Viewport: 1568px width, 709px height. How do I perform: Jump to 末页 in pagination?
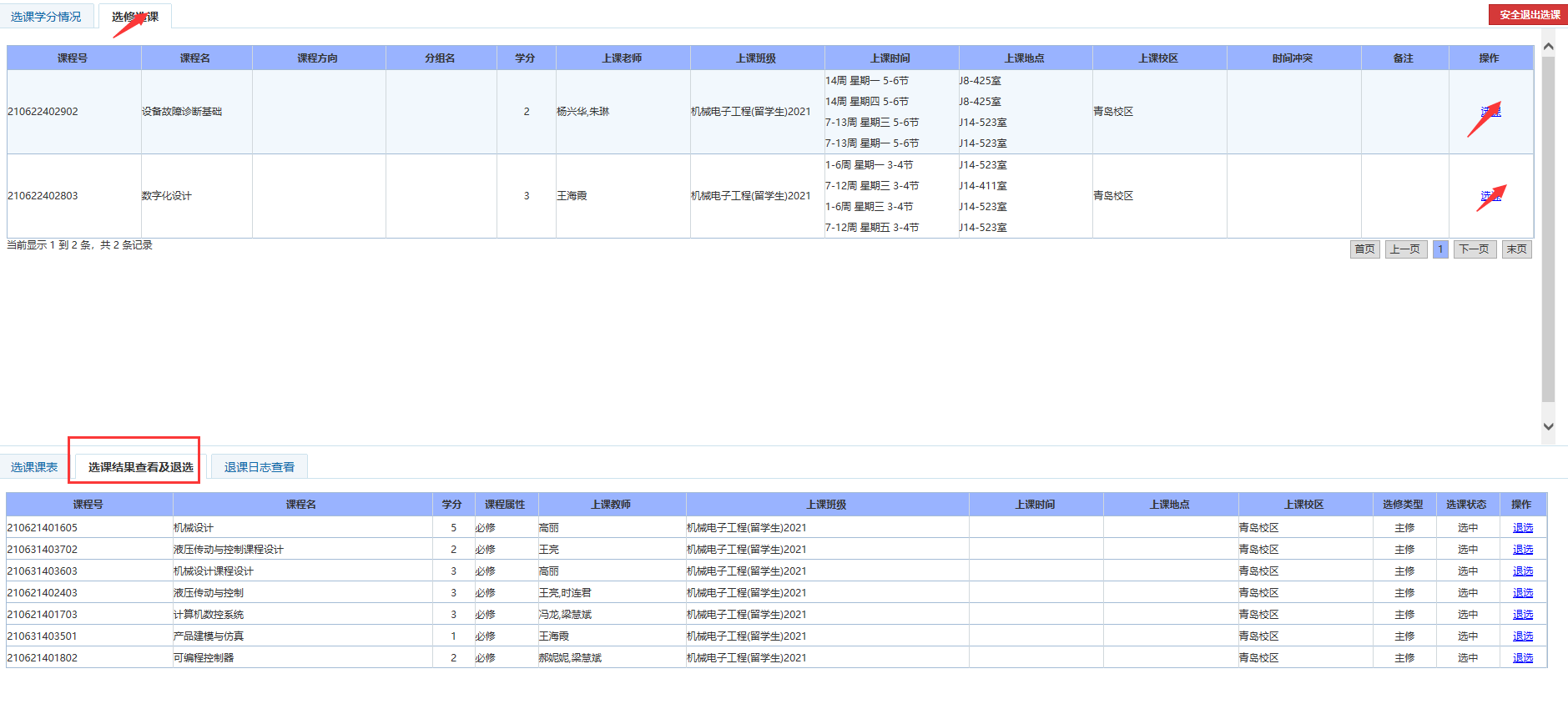[1516, 249]
